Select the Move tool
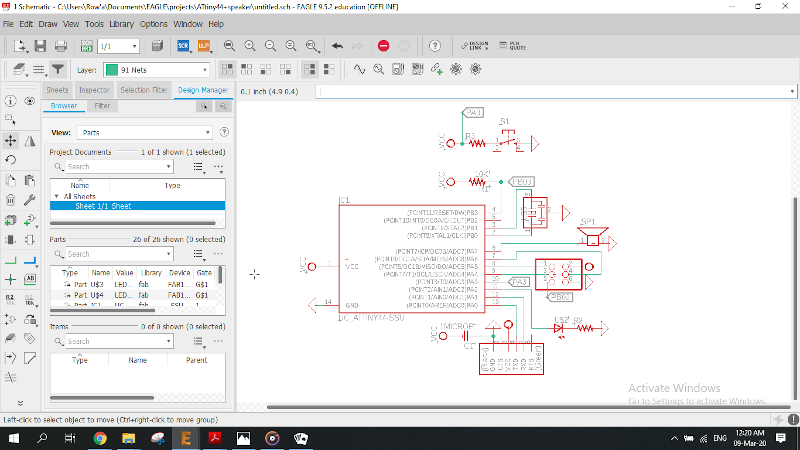The image size is (800, 450). [10, 141]
